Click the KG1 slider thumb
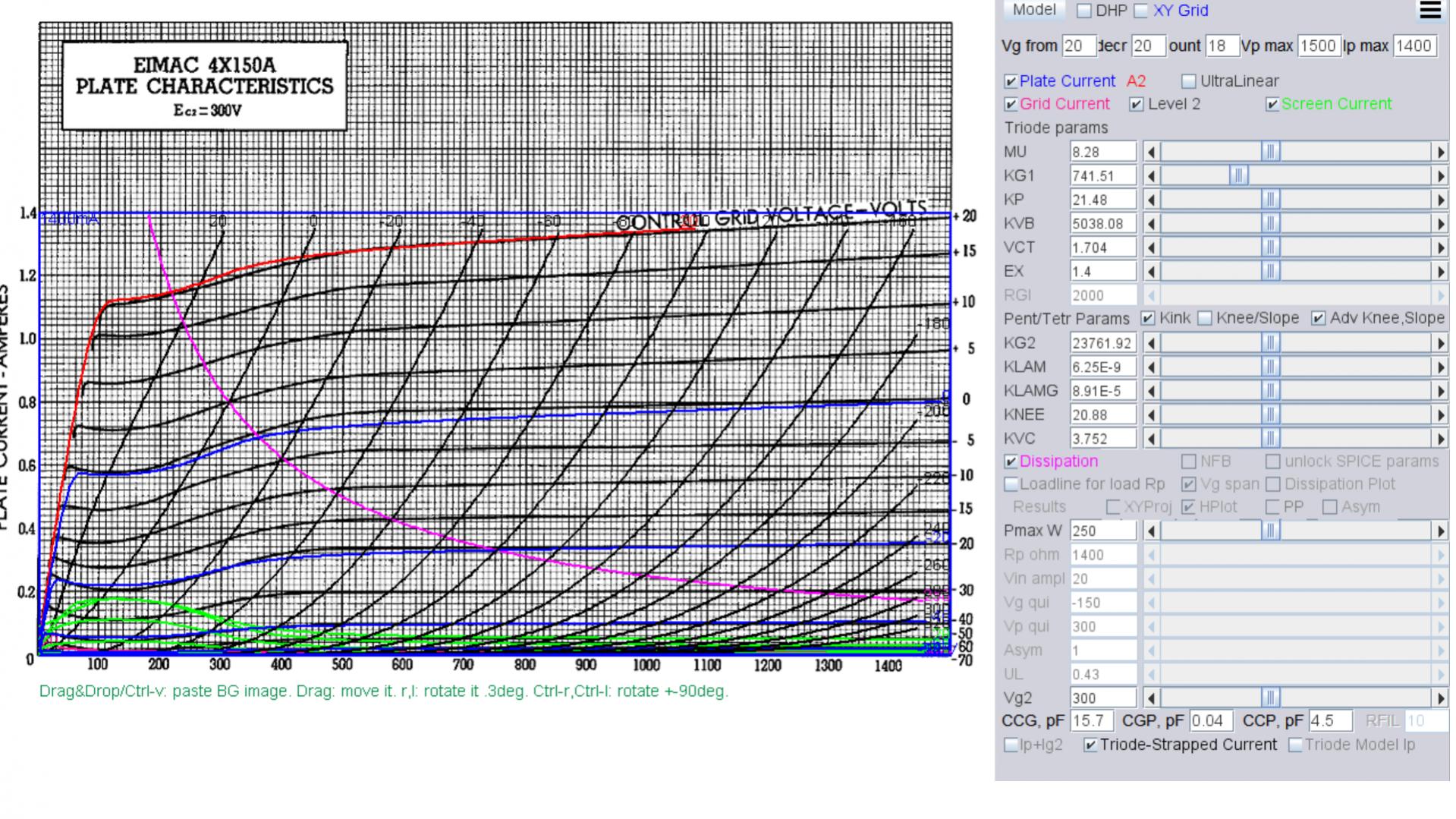 coord(1238,176)
